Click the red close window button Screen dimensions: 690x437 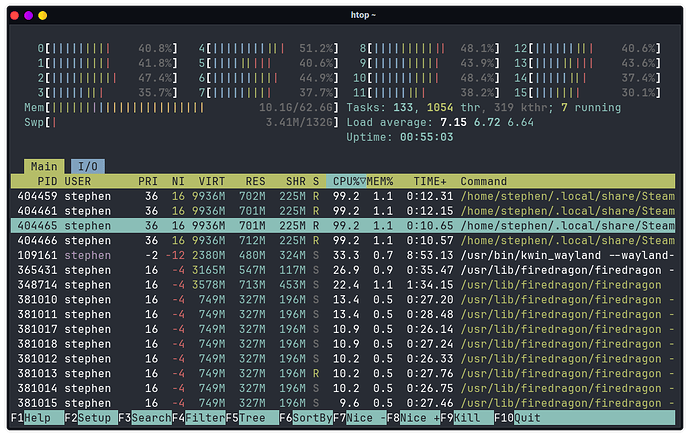click(x=15, y=15)
